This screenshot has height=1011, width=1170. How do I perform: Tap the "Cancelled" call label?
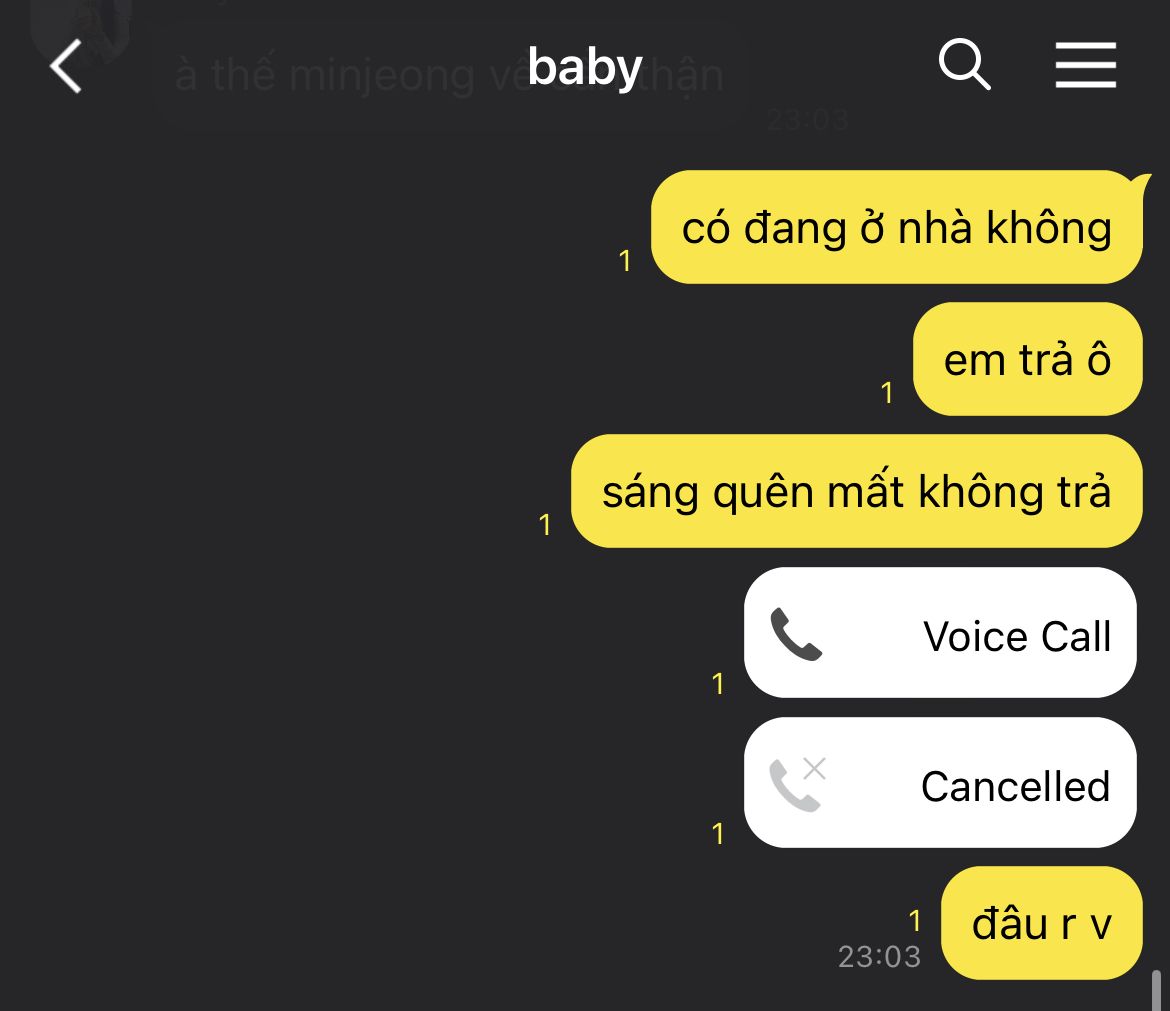[x=1015, y=786]
